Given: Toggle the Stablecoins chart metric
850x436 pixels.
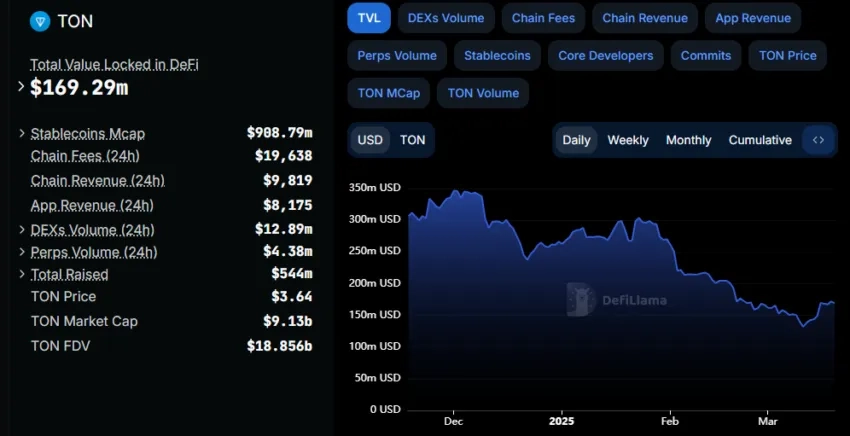Looking at the screenshot, I should tap(497, 55).
